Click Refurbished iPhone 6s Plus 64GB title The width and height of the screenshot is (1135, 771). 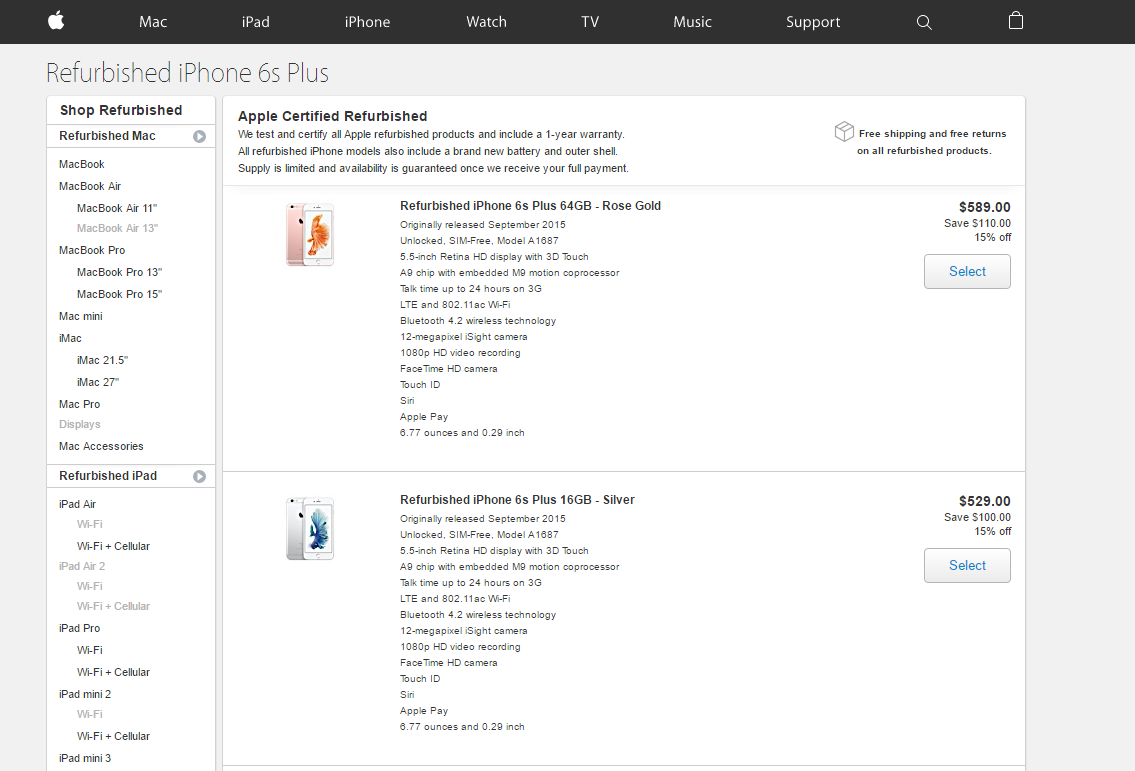click(531, 206)
